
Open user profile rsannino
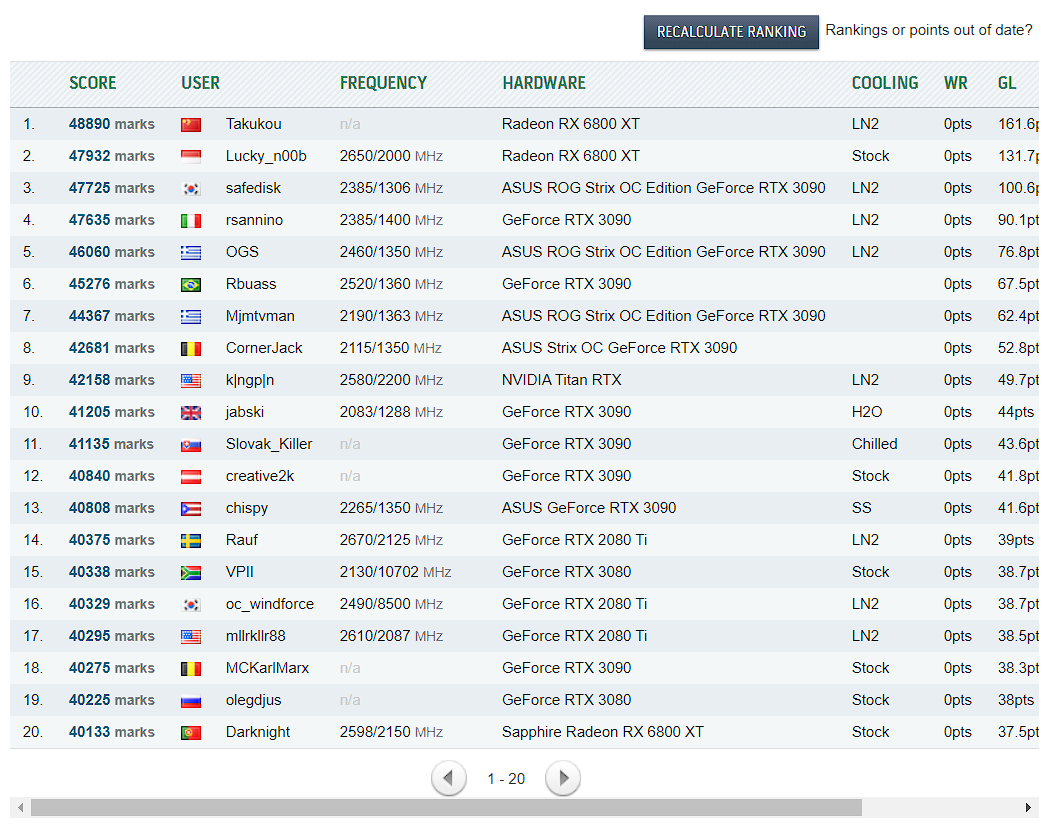[254, 220]
